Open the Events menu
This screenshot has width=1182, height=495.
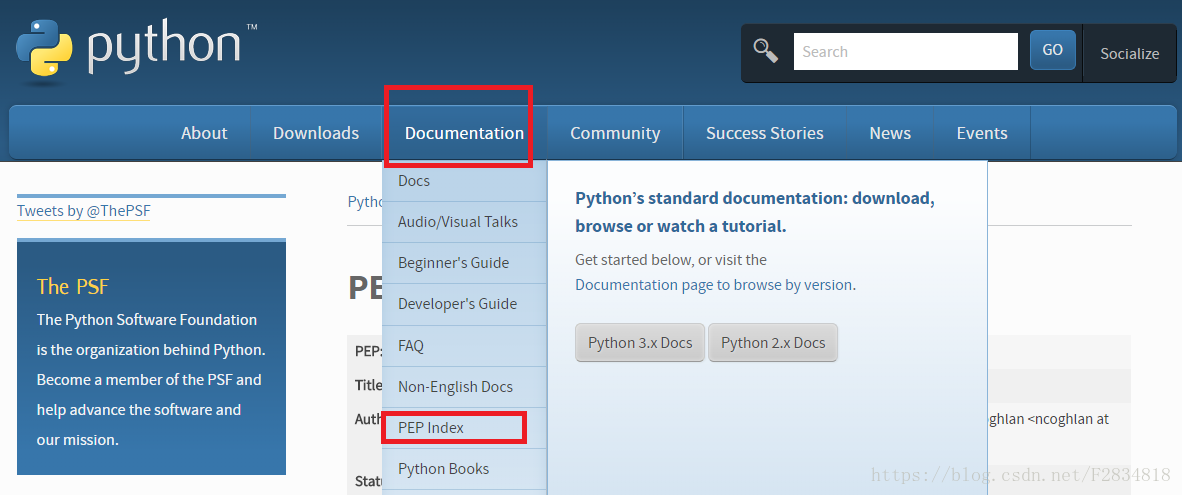(x=981, y=133)
